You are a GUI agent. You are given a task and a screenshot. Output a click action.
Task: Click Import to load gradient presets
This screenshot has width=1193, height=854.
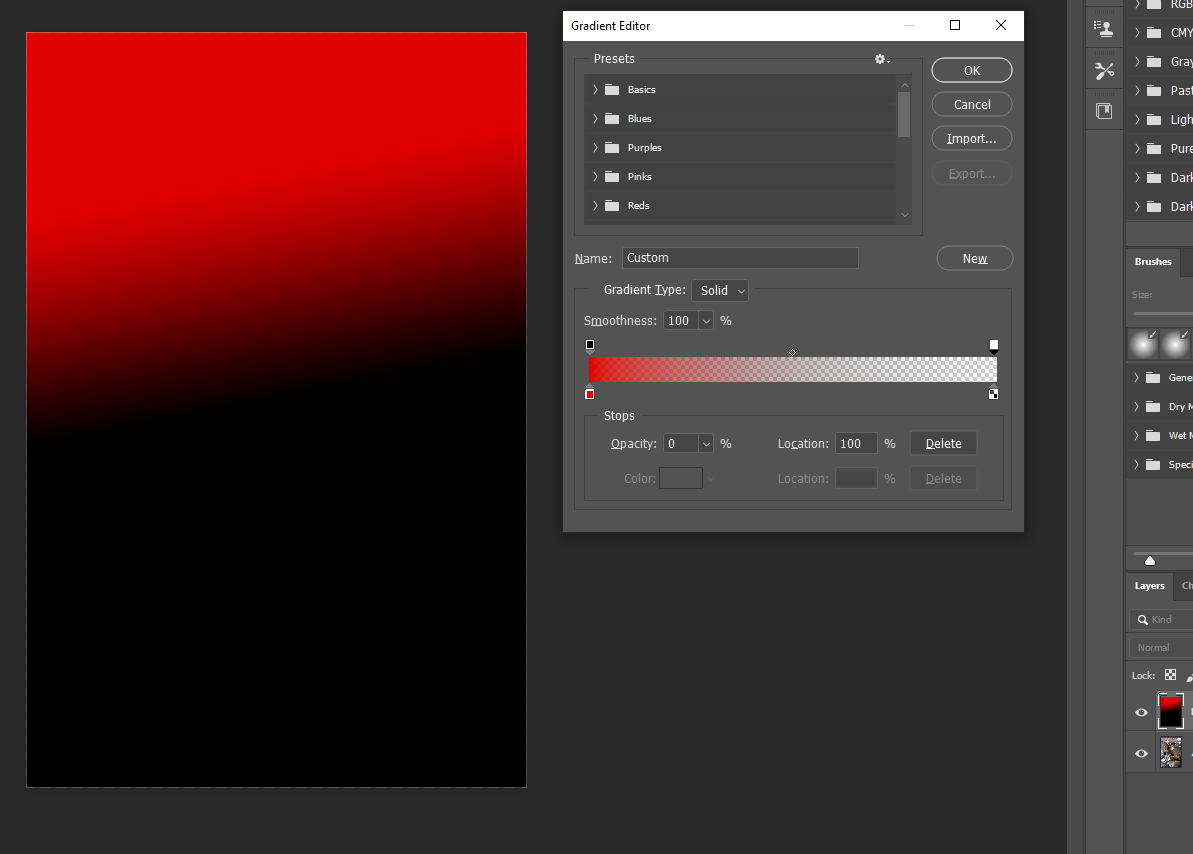971,138
